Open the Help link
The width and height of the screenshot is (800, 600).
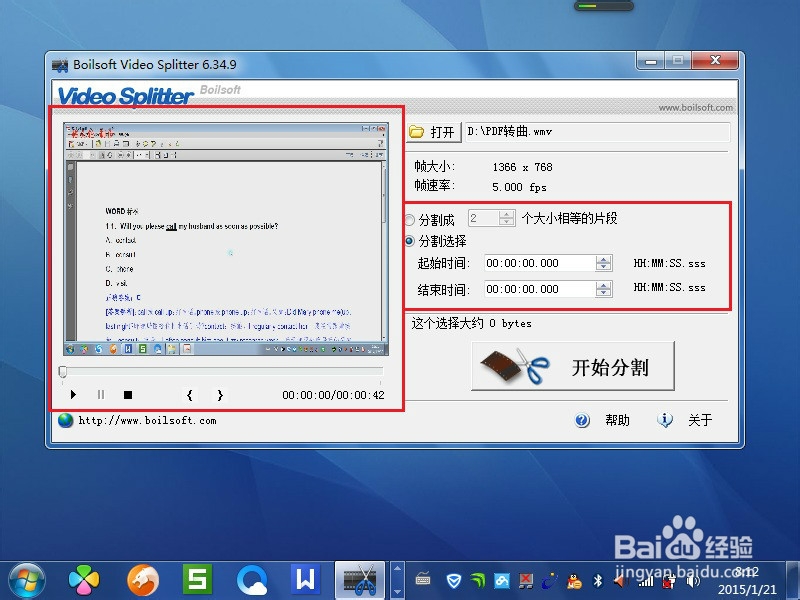(x=617, y=420)
